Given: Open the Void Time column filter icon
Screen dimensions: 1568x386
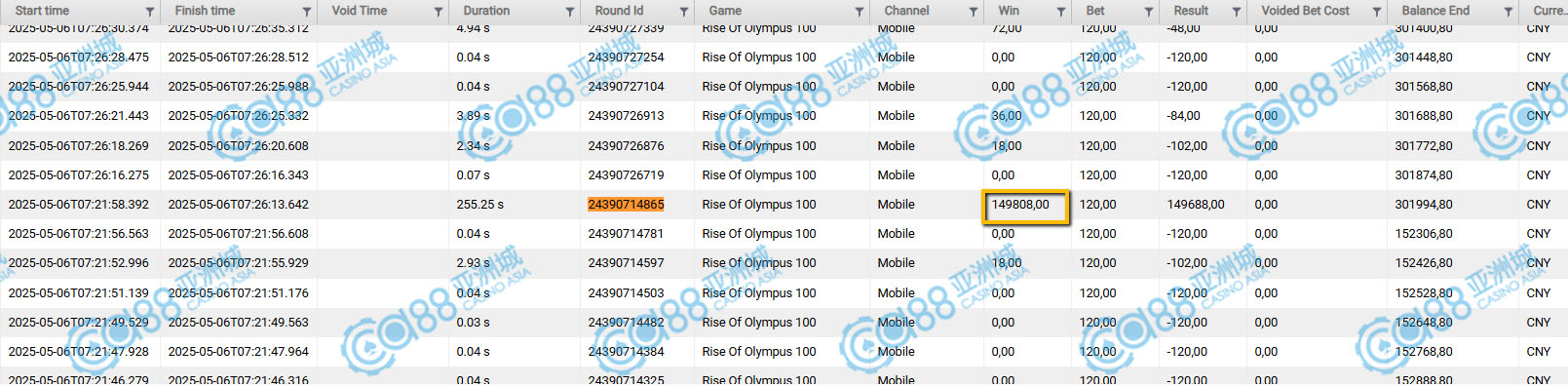Looking at the screenshot, I should [x=439, y=12].
